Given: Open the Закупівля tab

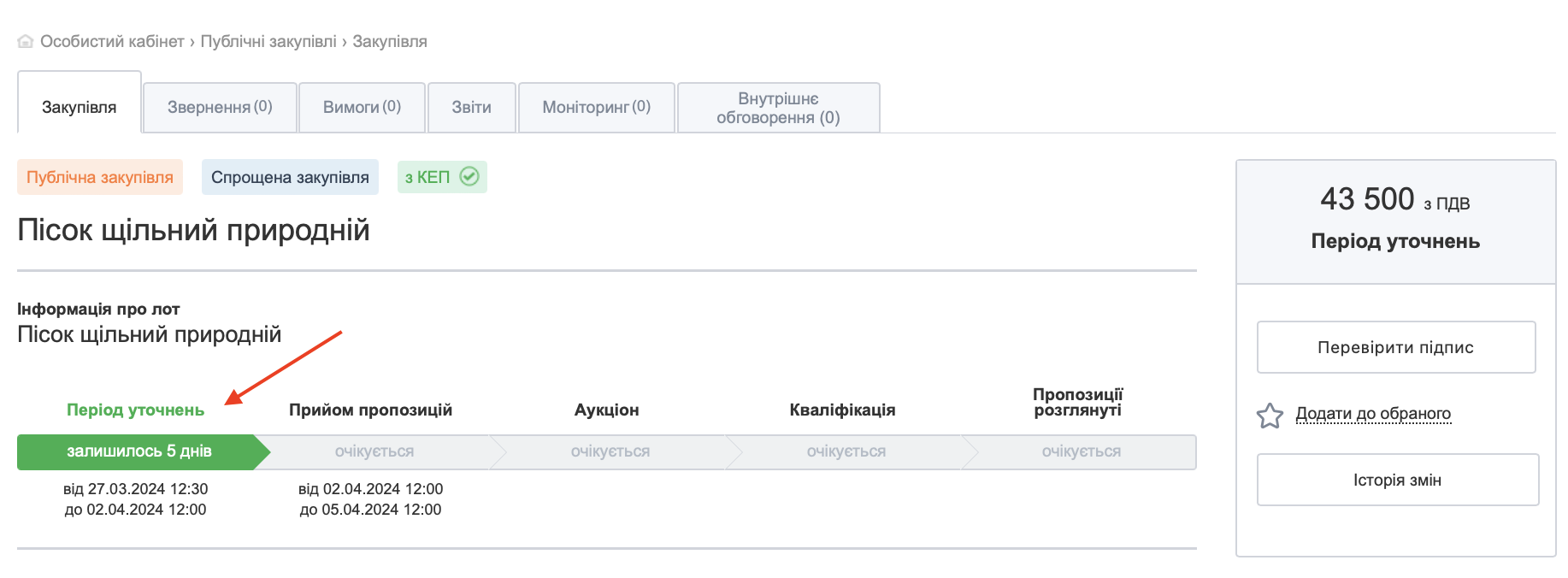Looking at the screenshot, I should [x=79, y=107].
